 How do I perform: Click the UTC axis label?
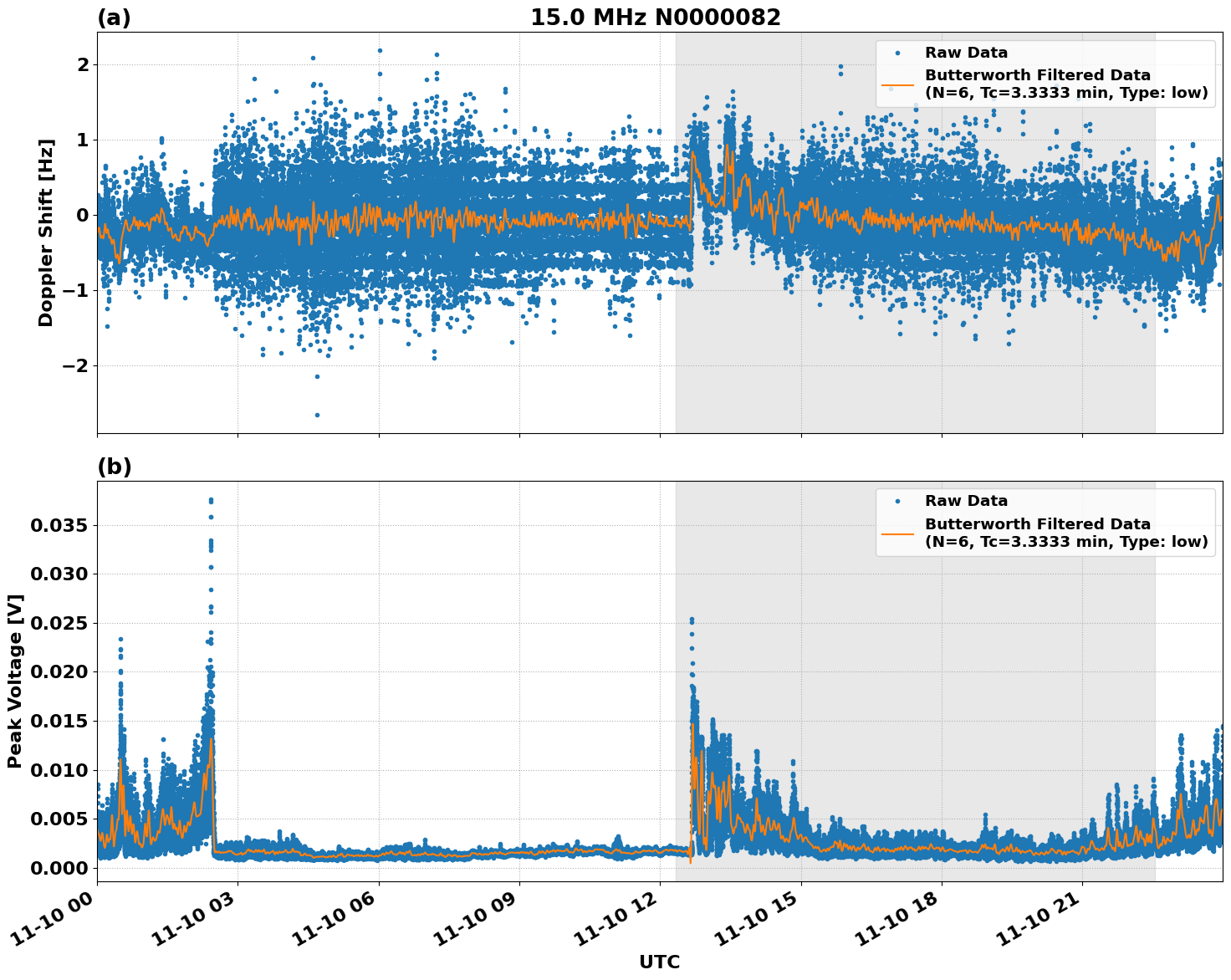pyautogui.click(x=660, y=962)
